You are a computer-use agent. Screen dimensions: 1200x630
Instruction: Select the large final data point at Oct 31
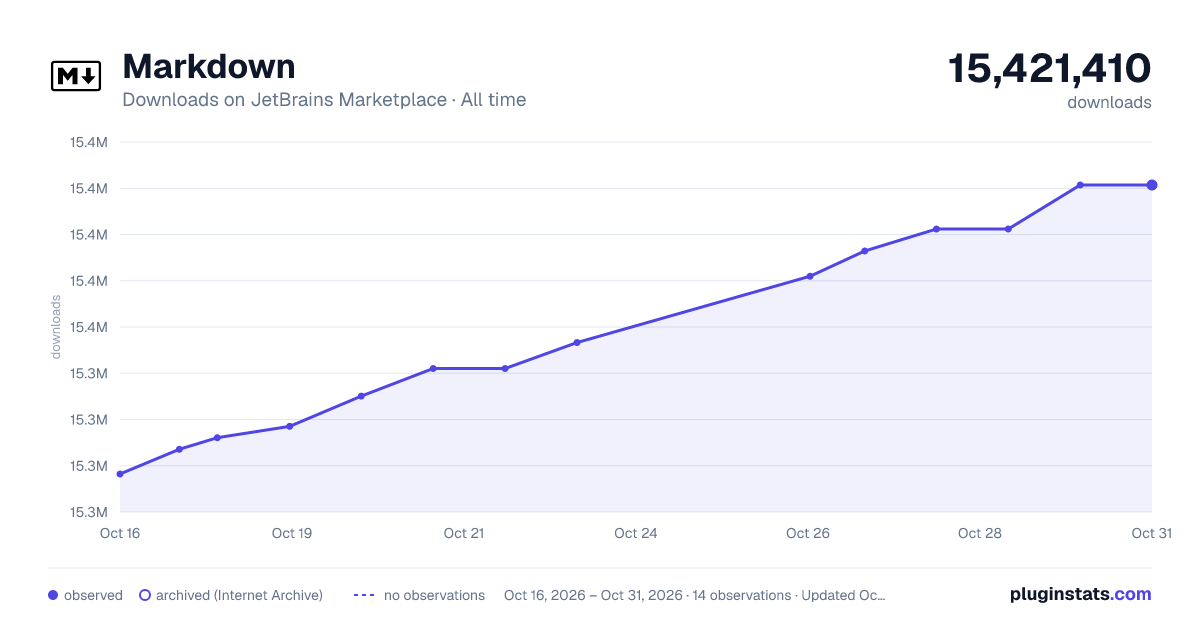(1152, 185)
